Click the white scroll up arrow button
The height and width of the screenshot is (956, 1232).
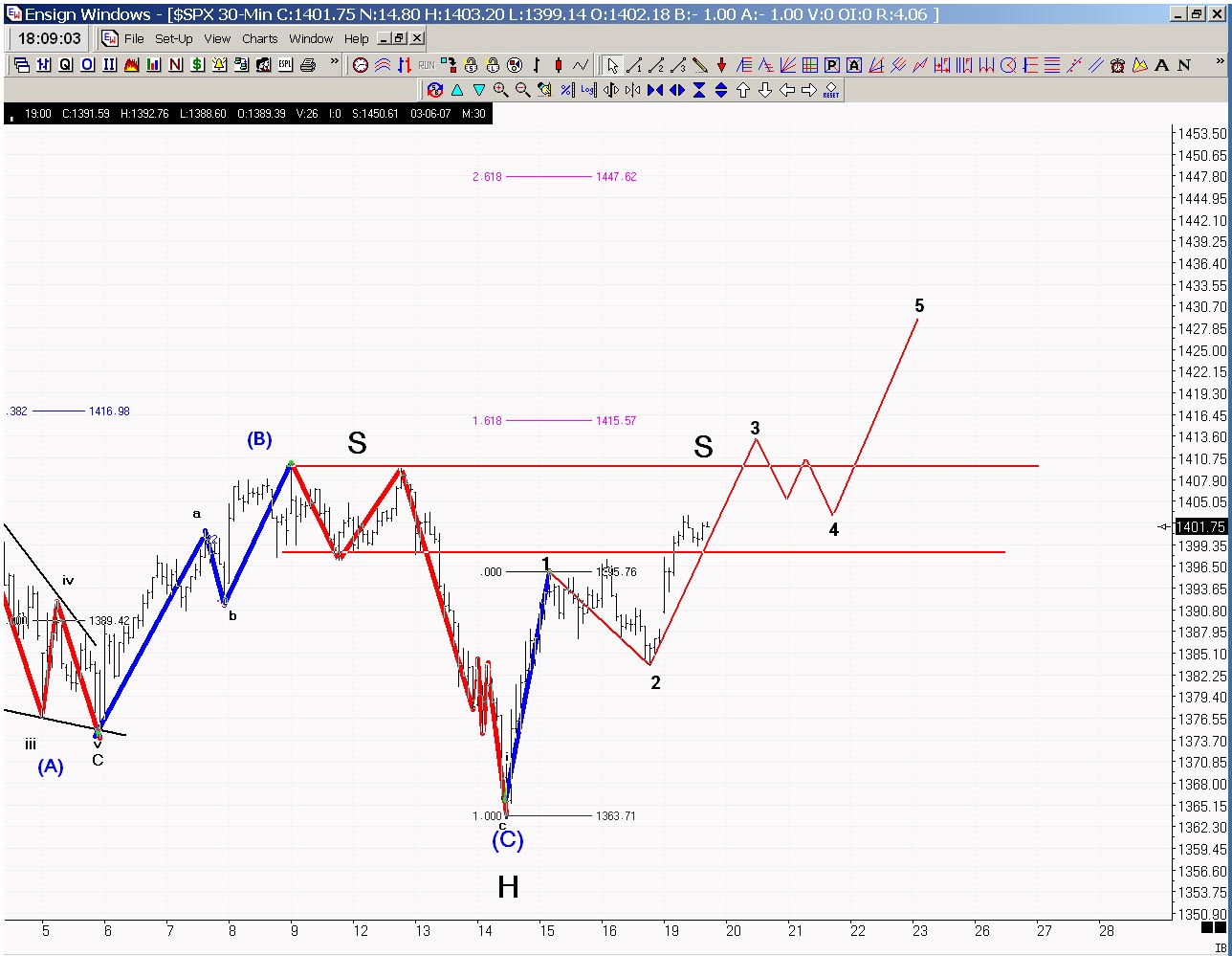point(742,90)
